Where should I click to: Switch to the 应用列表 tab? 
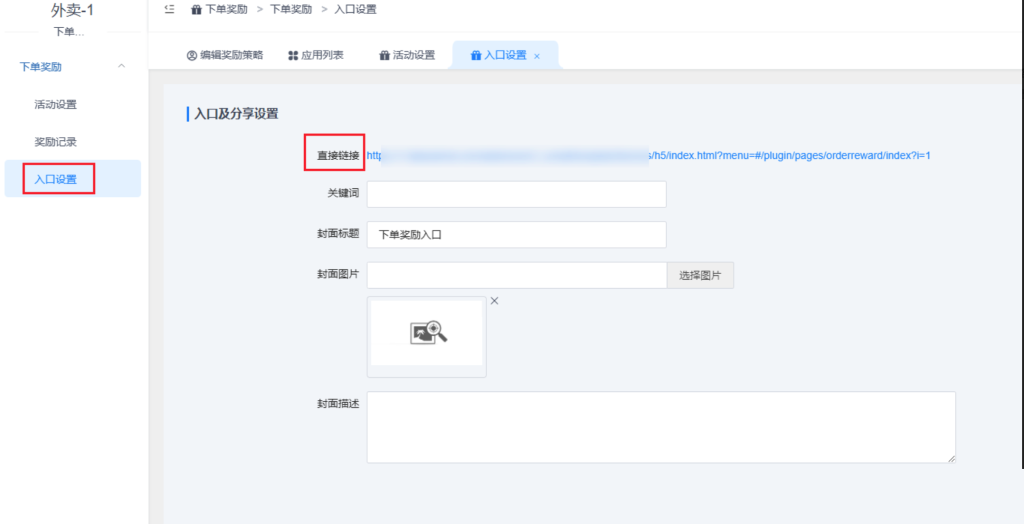(316, 55)
